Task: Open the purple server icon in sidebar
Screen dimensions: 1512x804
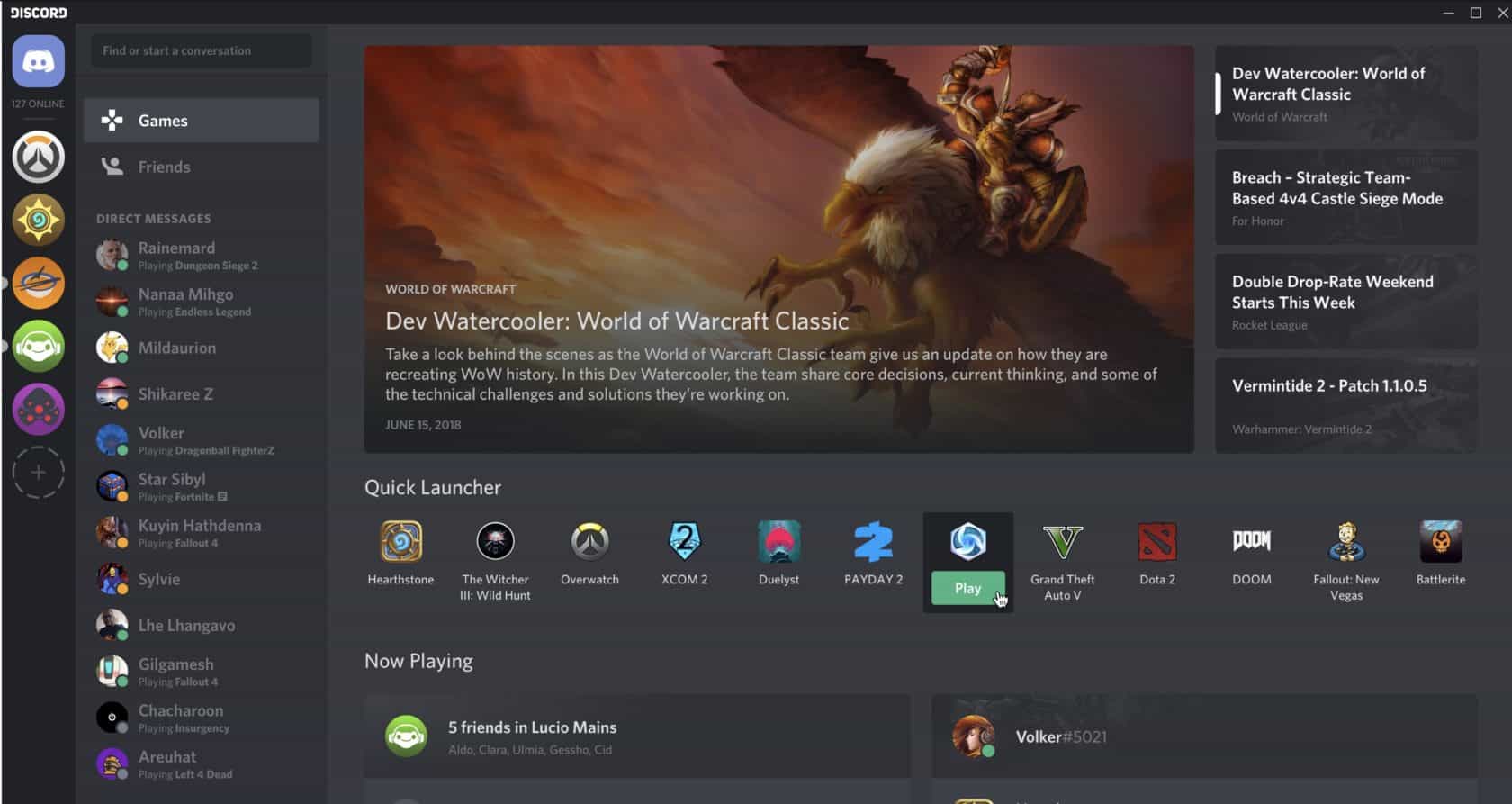Action: pyautogui.click(x=38, y=409)
